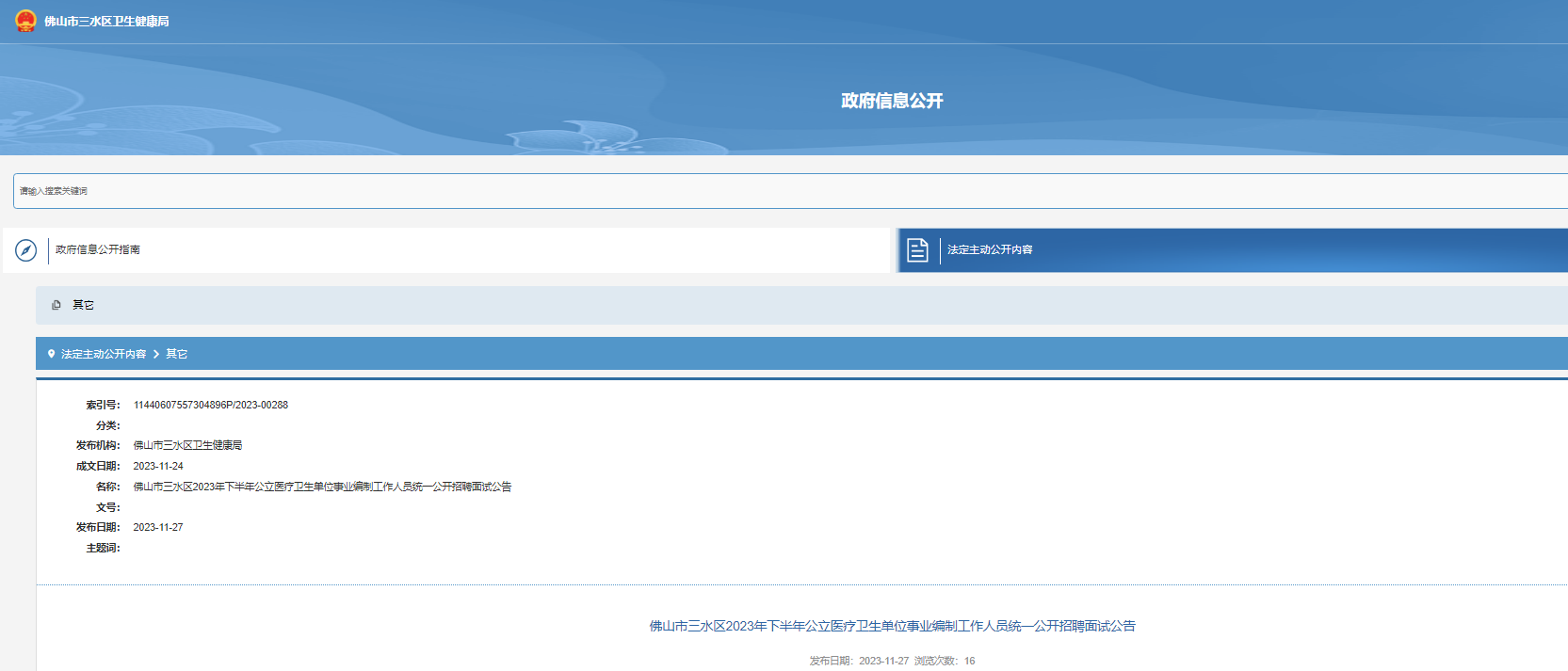
Task: Focus the 请输入搜索关键词 search field
Action: 790,191
